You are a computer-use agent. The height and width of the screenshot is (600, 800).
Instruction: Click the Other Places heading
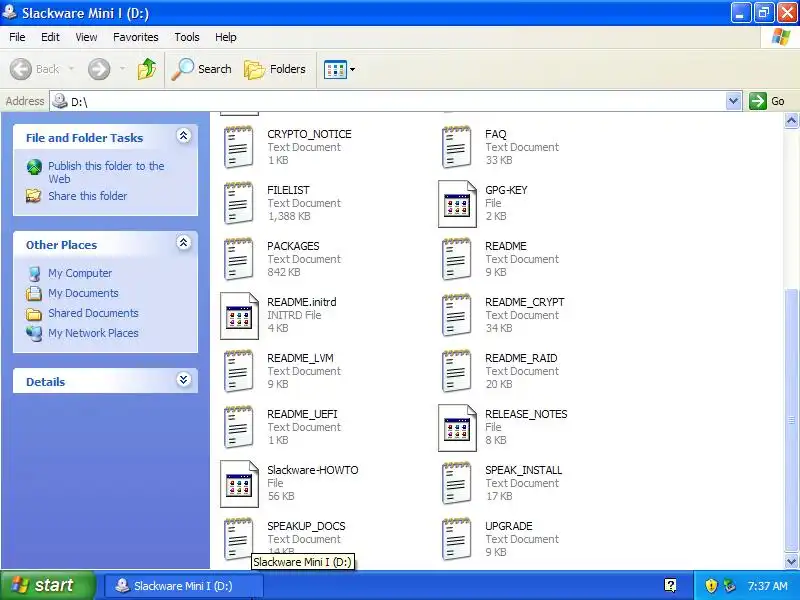pos(61,245)
